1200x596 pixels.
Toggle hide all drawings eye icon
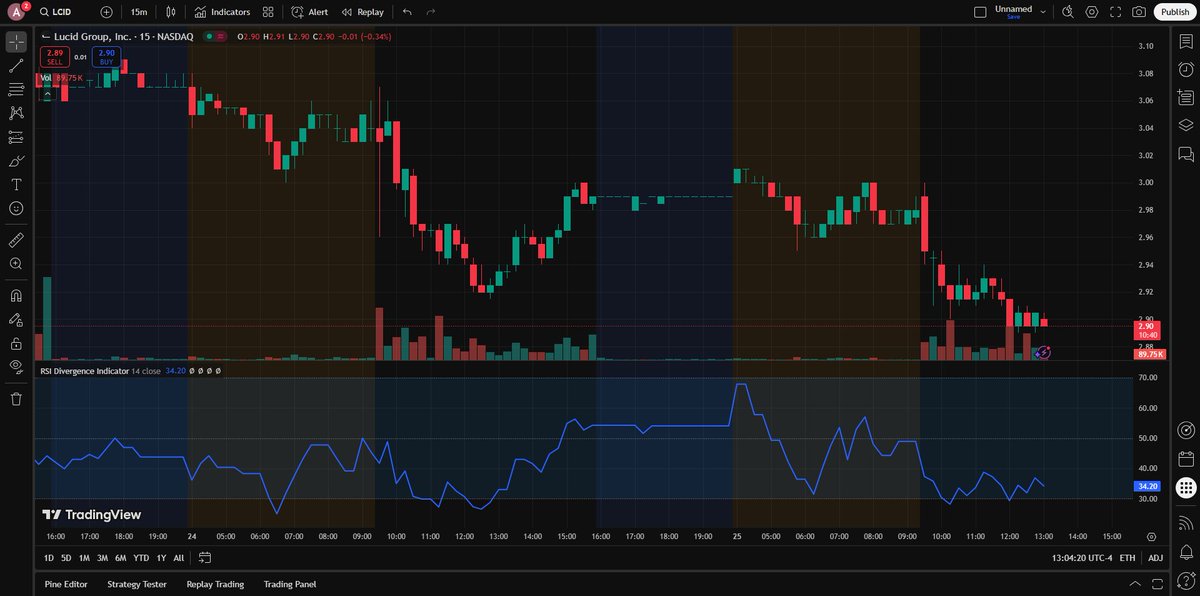[x=16, y=367]
